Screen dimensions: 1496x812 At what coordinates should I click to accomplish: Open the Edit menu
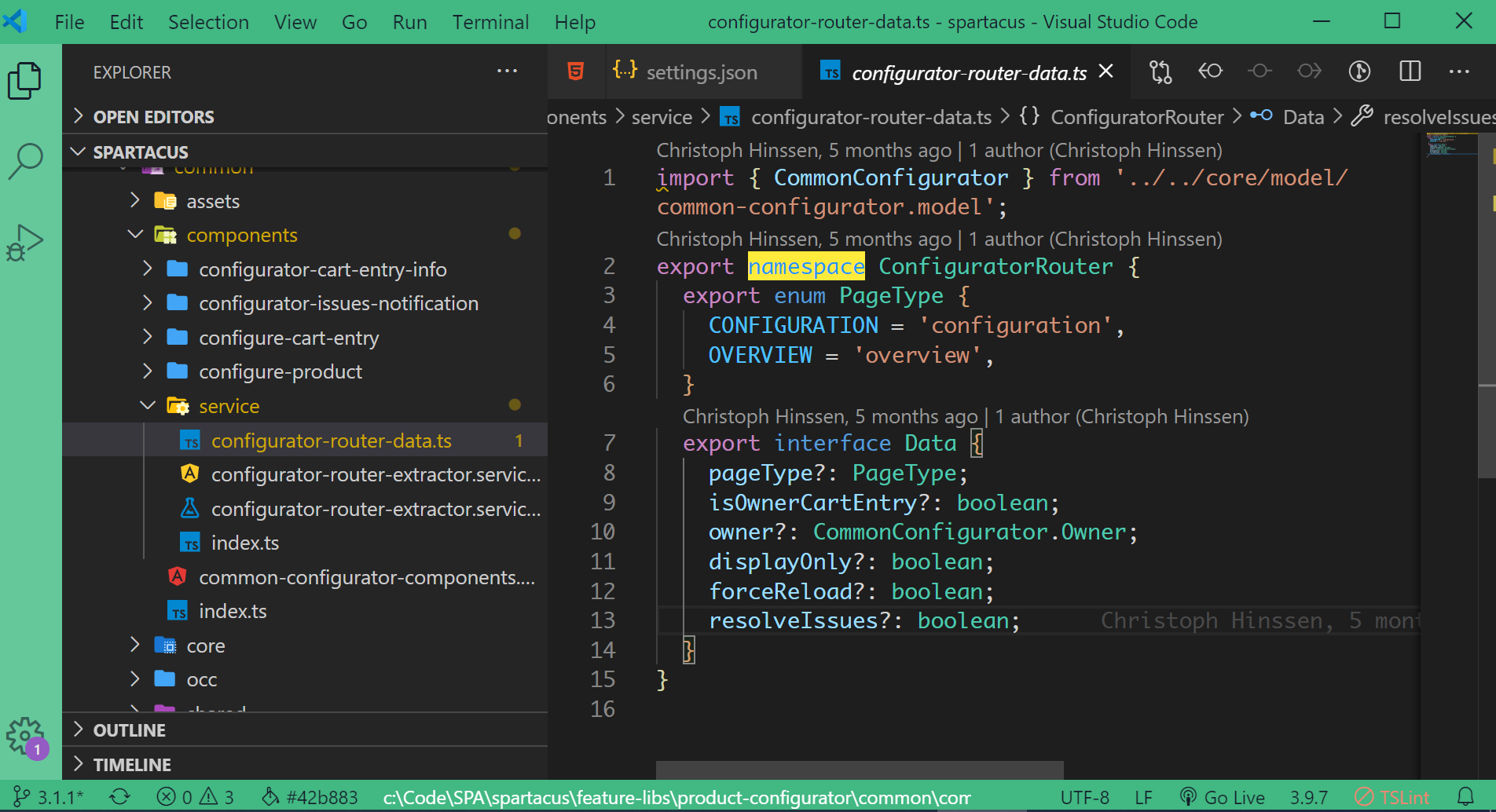(126, 22)
